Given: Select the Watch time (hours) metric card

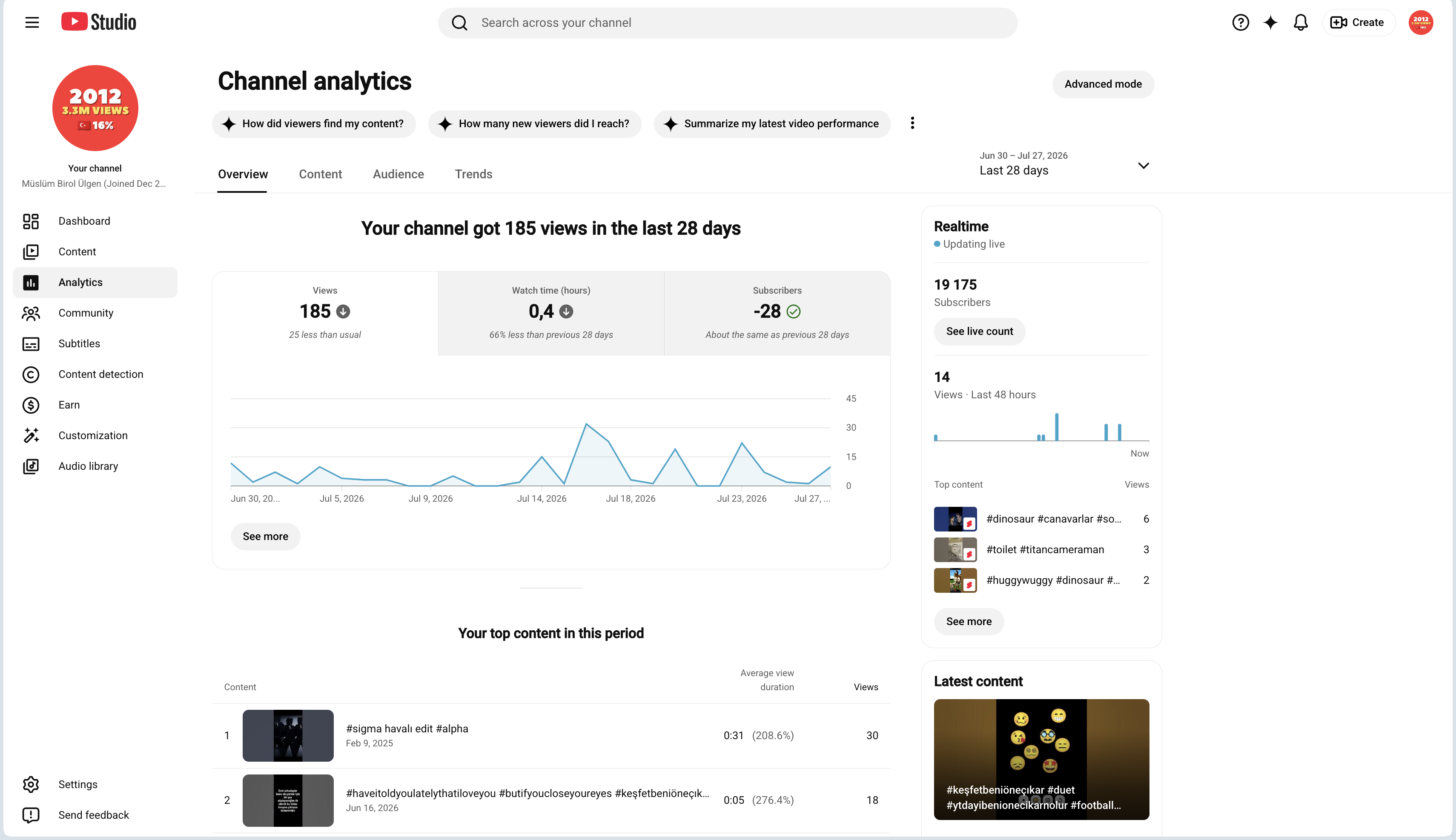Looking at the screenshot, I should click(x=550, y=313).
